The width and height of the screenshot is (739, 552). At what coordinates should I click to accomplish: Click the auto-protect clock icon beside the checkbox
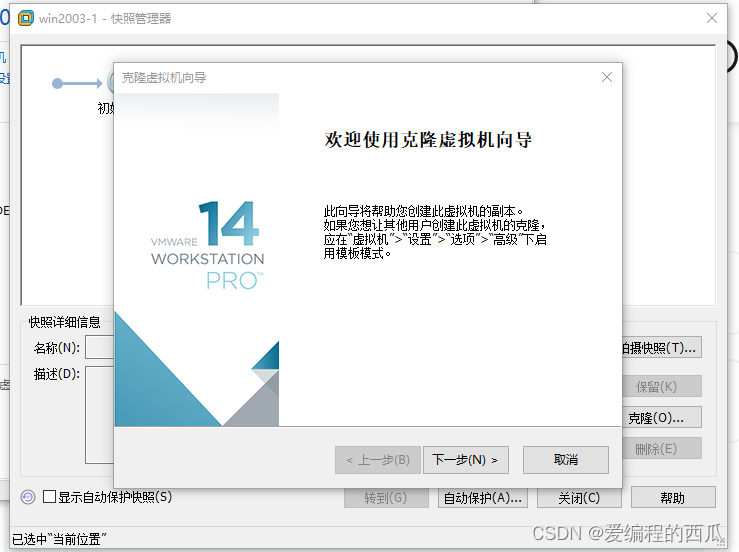click(28, 496)
